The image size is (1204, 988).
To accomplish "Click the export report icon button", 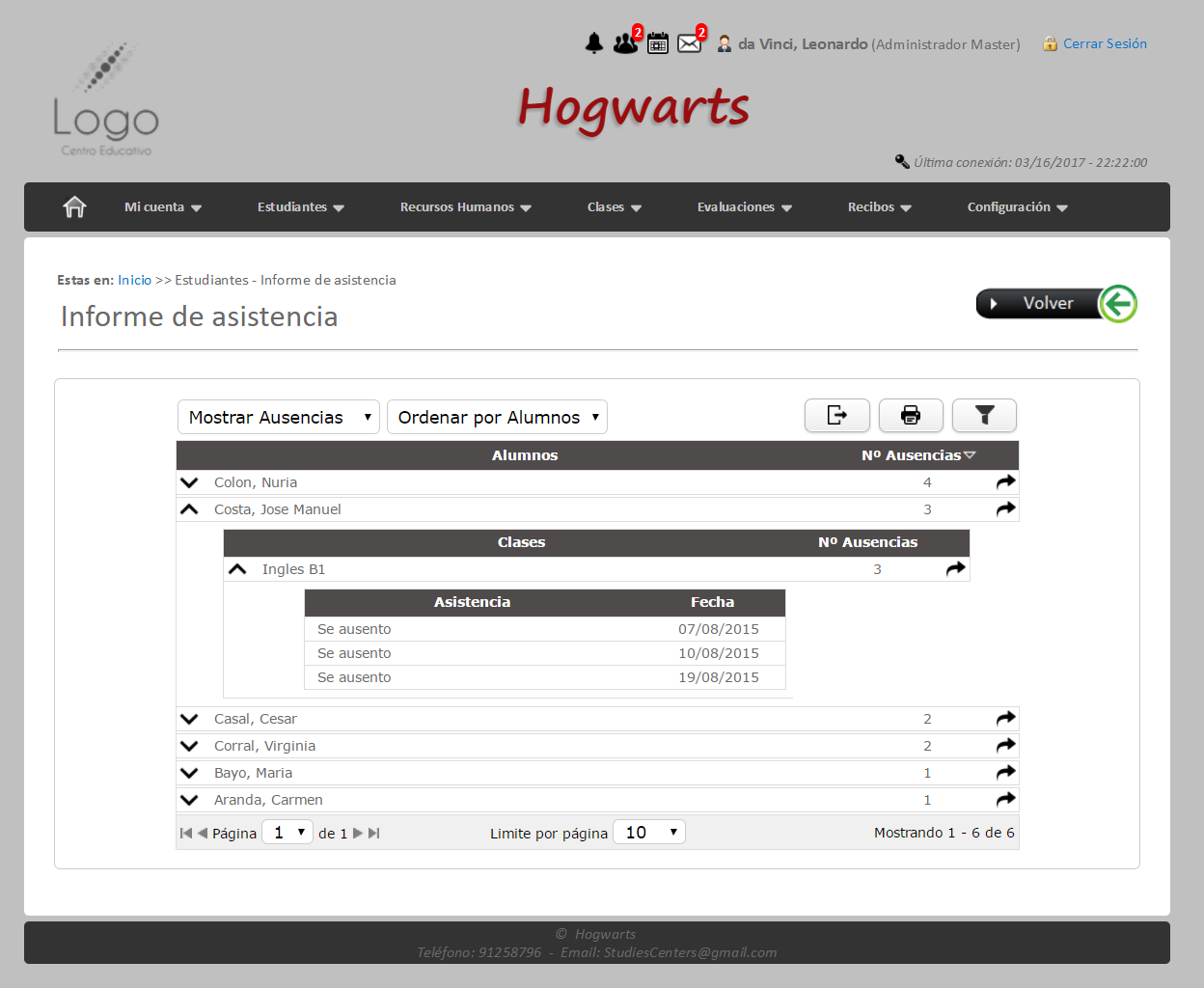I will tap(836, 415).
